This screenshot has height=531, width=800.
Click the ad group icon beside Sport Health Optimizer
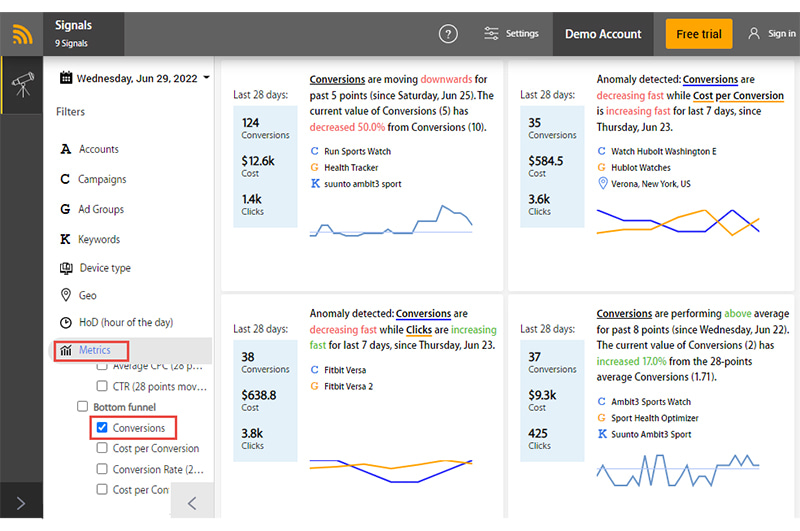point(602,418)
